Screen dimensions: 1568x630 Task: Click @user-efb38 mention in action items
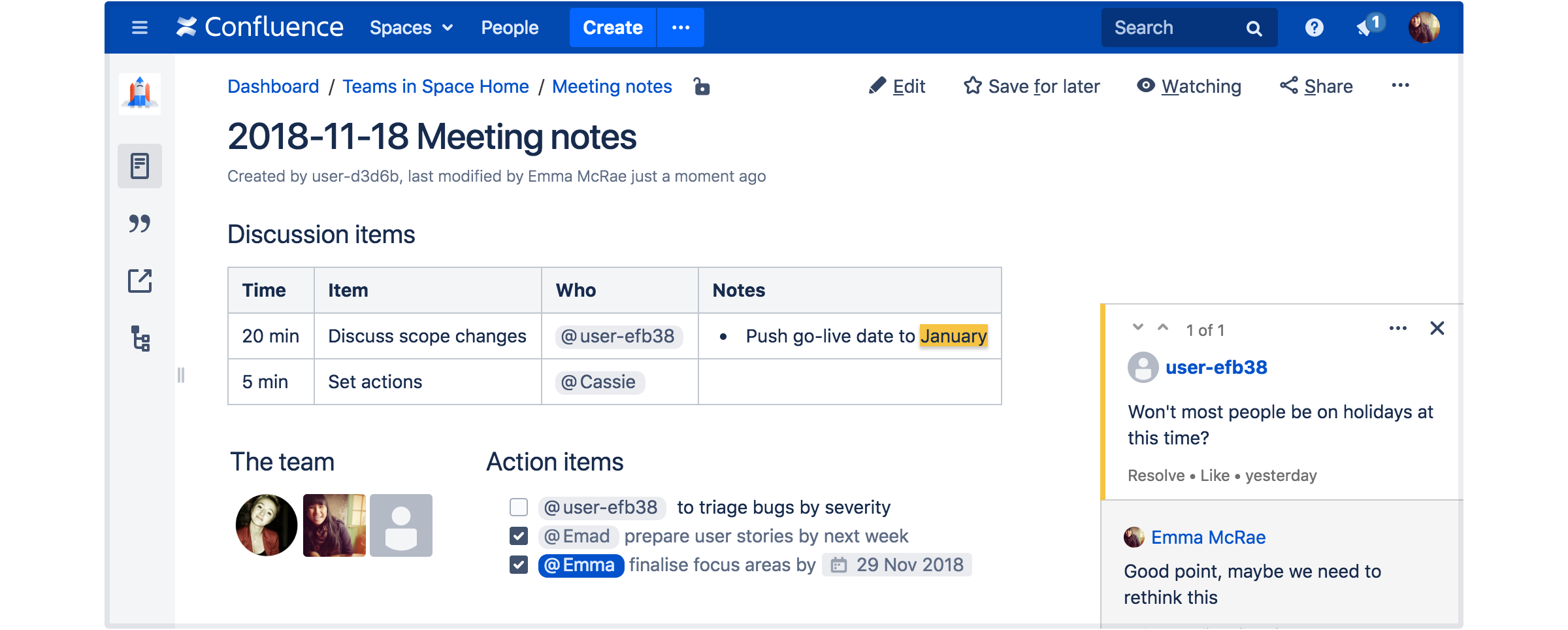602,507
